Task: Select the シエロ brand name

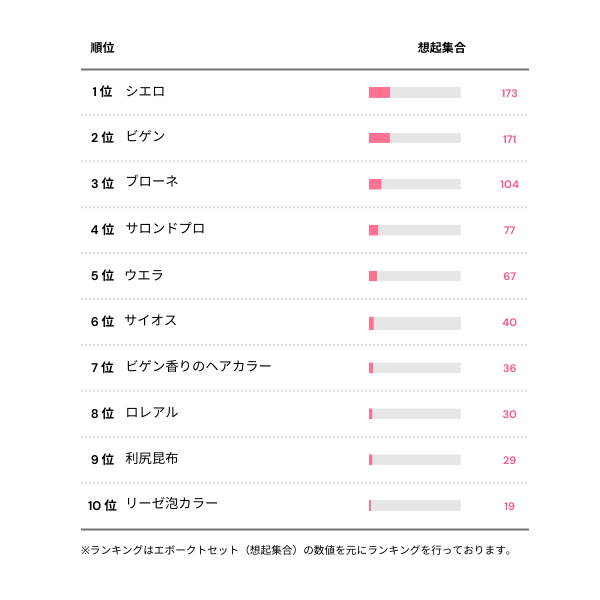Action: (145, 92)
